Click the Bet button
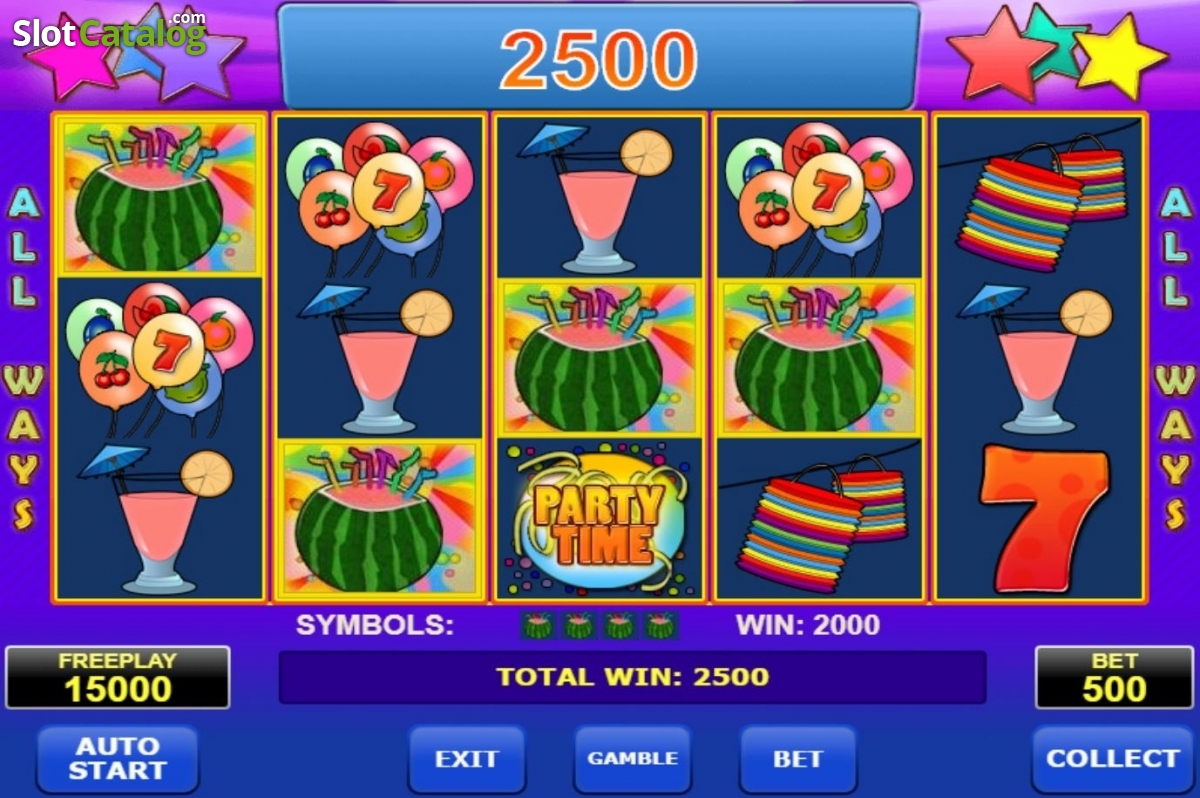 (x=798, y=759)
